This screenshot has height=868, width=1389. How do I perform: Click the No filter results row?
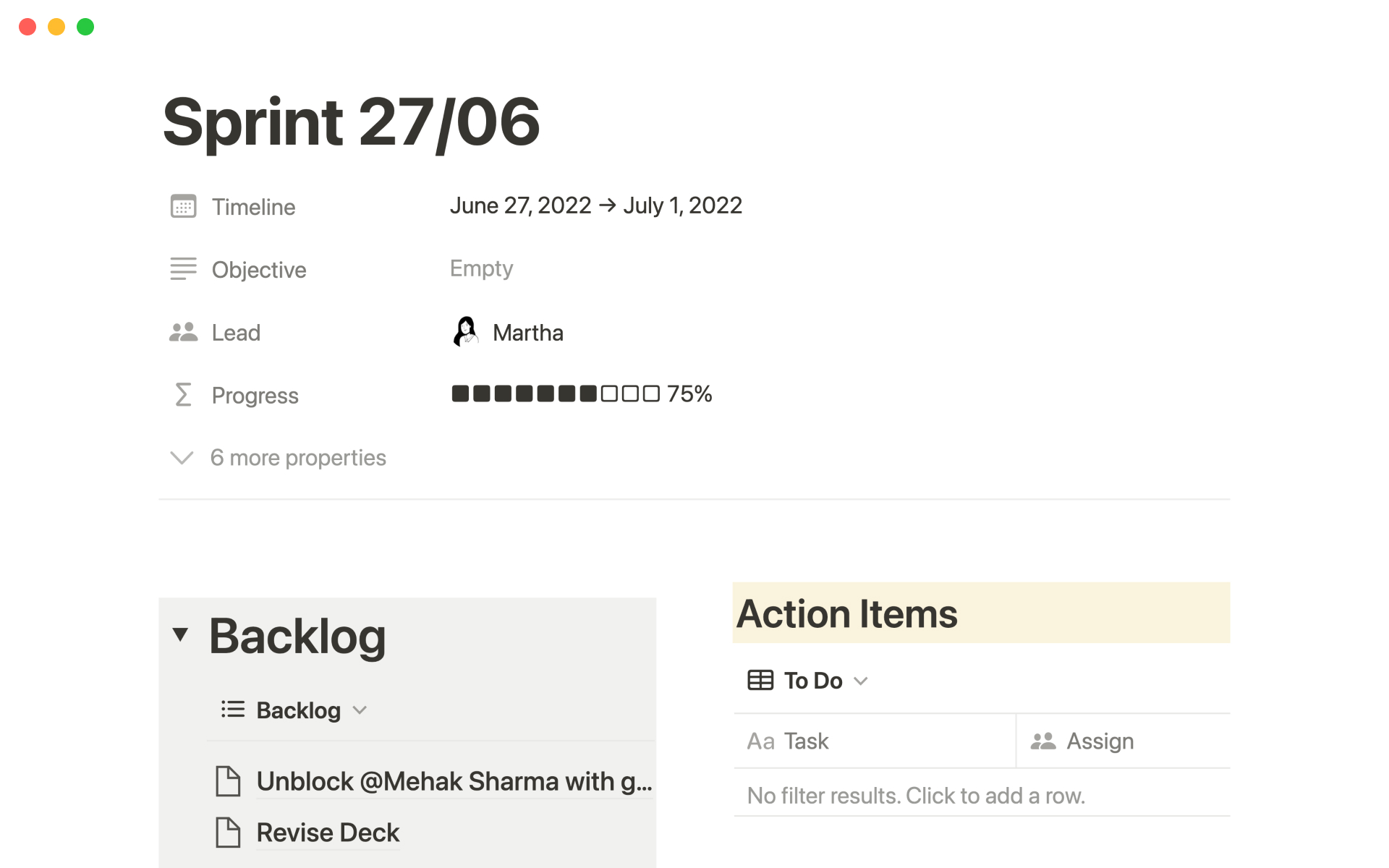coord(916,796)
